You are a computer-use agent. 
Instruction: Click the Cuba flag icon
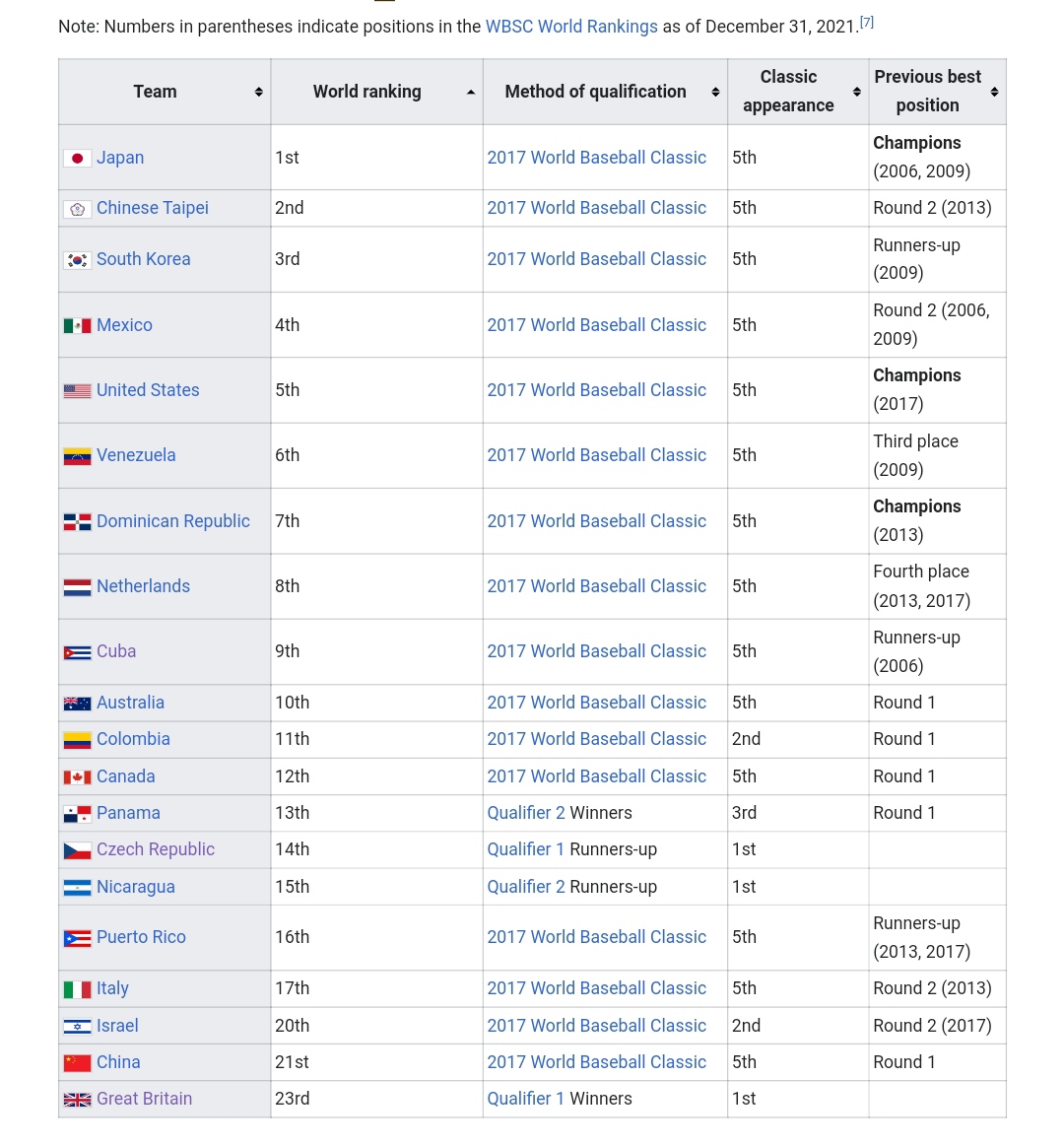(x=77, y=652)
